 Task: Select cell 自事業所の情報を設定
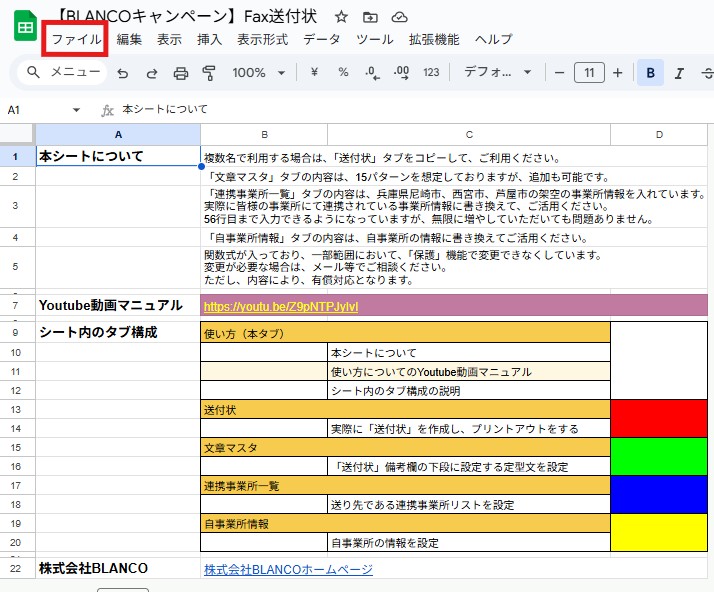469,542
